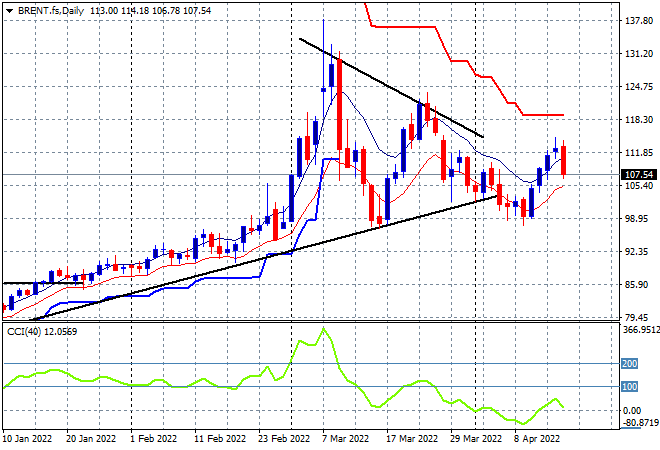Viewport: 660px width, 450px height.
Task: Click the BRENT.fs,Daily chart title text
Action: (51, 11)
